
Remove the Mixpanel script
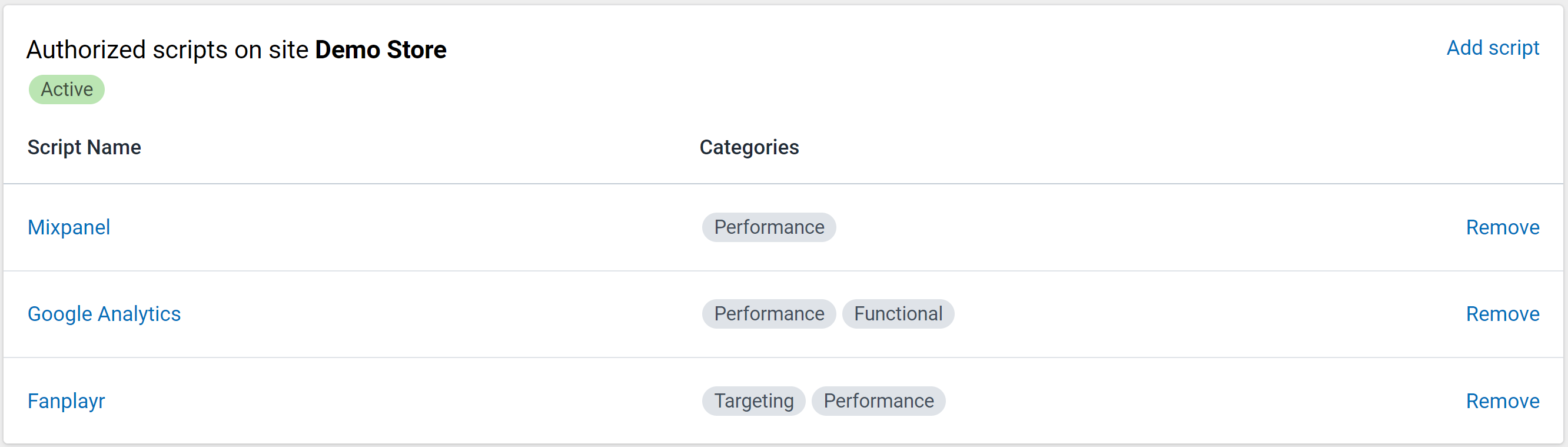point(1502,227)
